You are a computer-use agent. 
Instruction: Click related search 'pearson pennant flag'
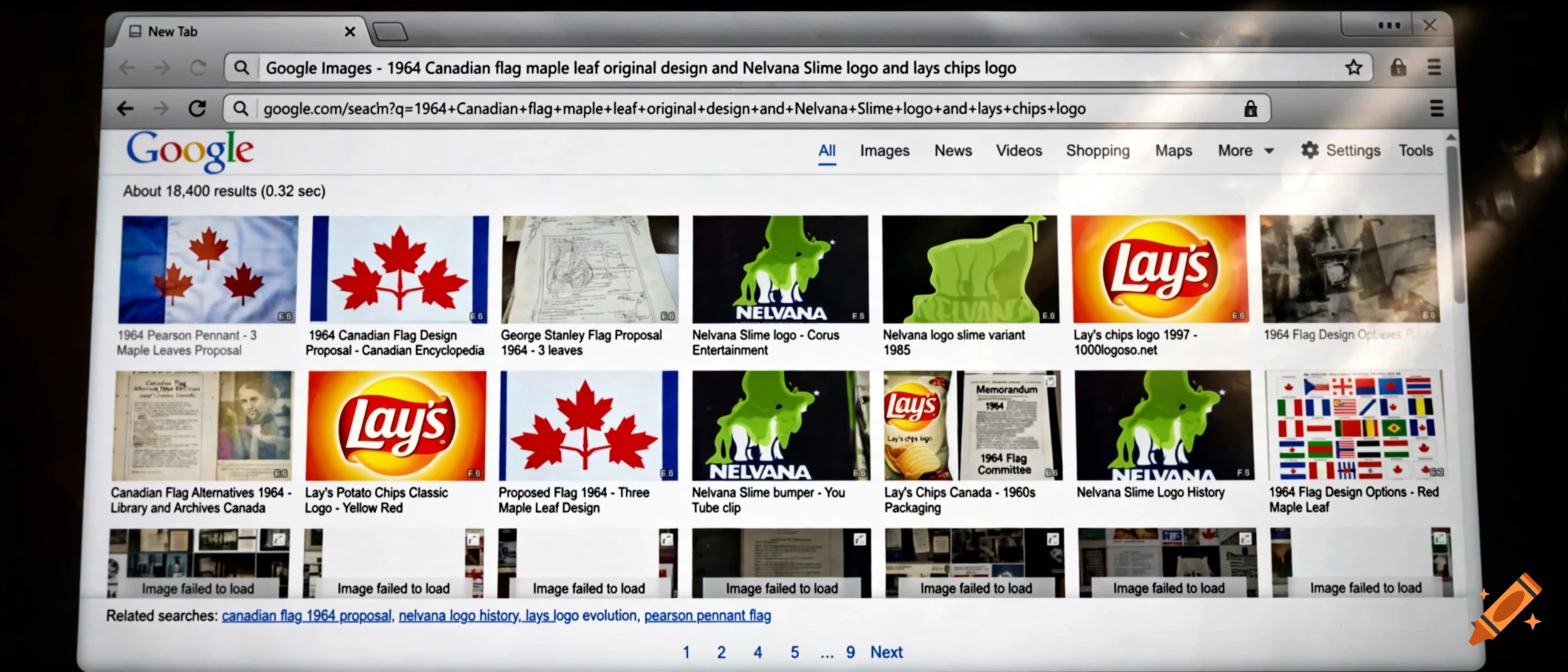click(707, 615)
